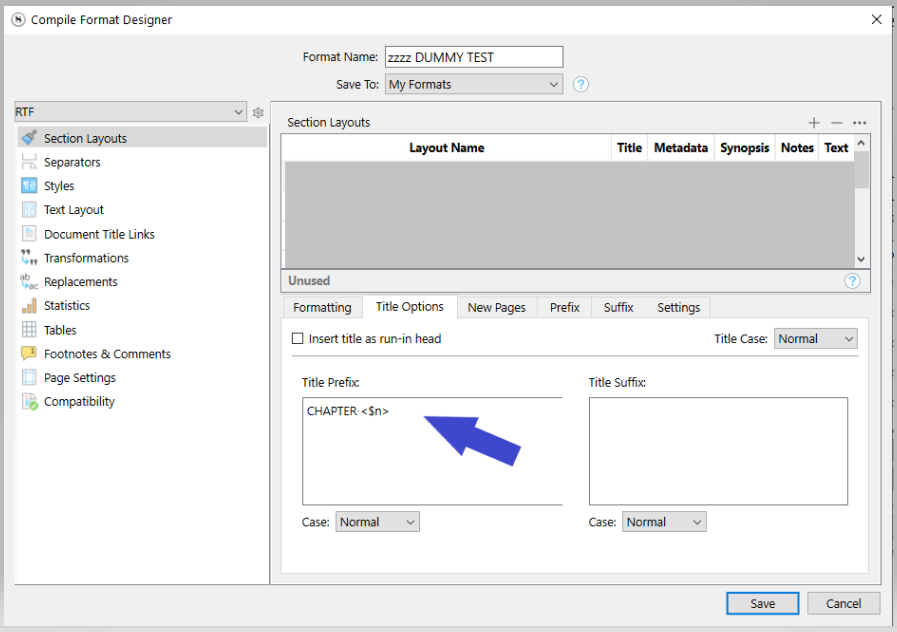The height and width of the screenshot is (632, 897).
Task: Click the Section Layouts paintbrush icon
Action: point(29,138)
